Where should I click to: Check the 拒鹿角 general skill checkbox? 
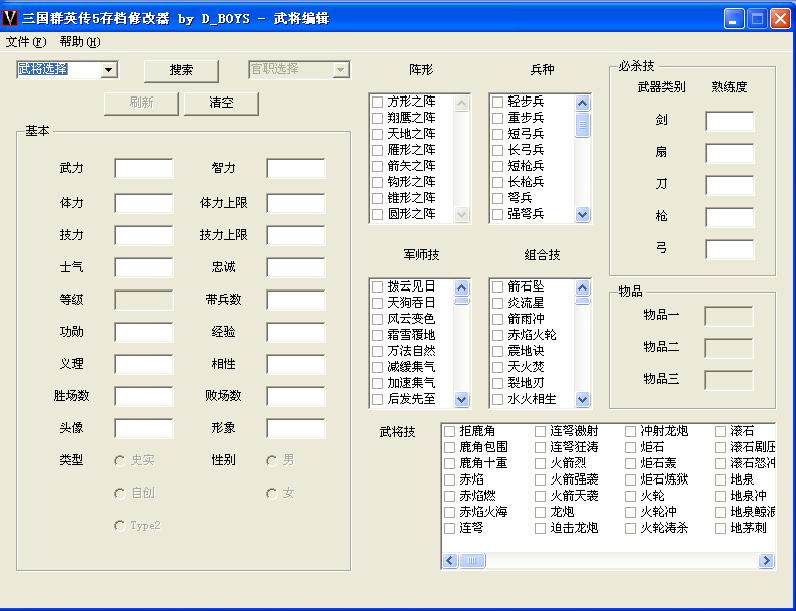pyautogui.click(x=450, y=432)
